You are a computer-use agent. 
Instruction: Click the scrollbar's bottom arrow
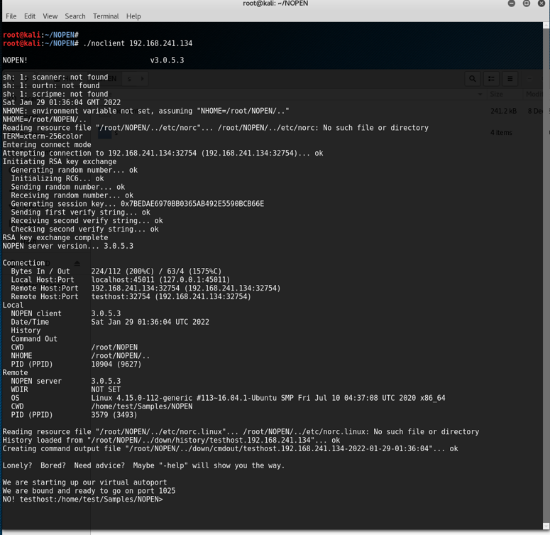pos(546,526)
